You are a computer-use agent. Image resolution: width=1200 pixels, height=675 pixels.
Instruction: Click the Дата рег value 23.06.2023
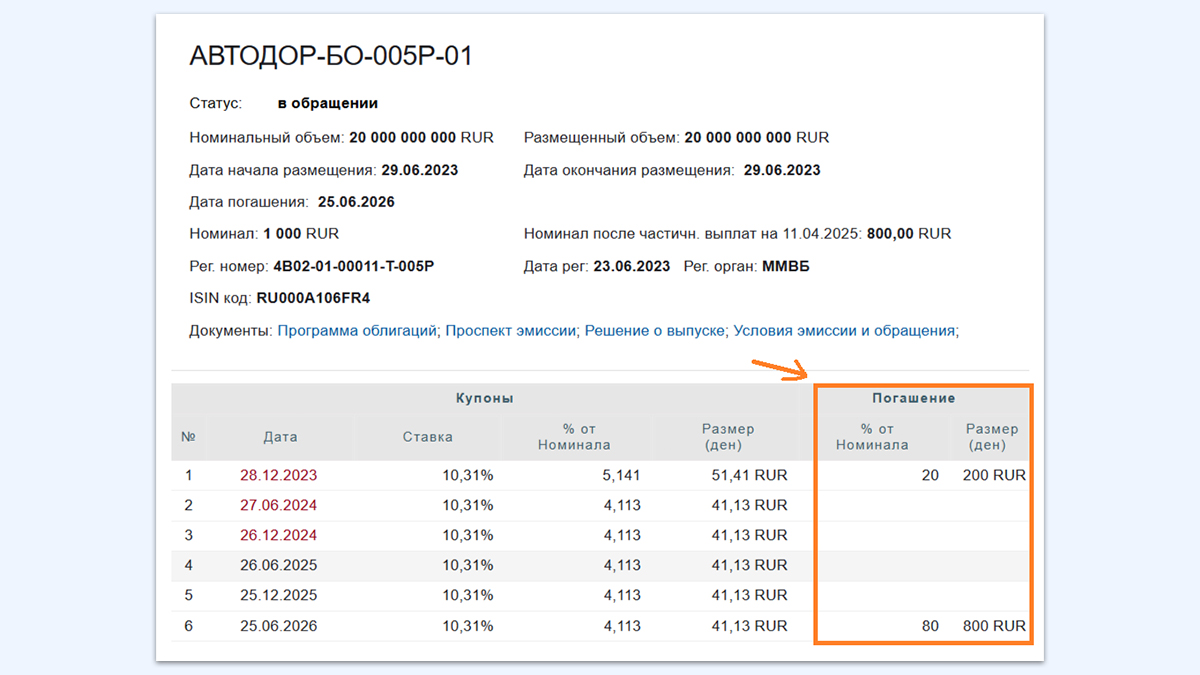[632, 266]
